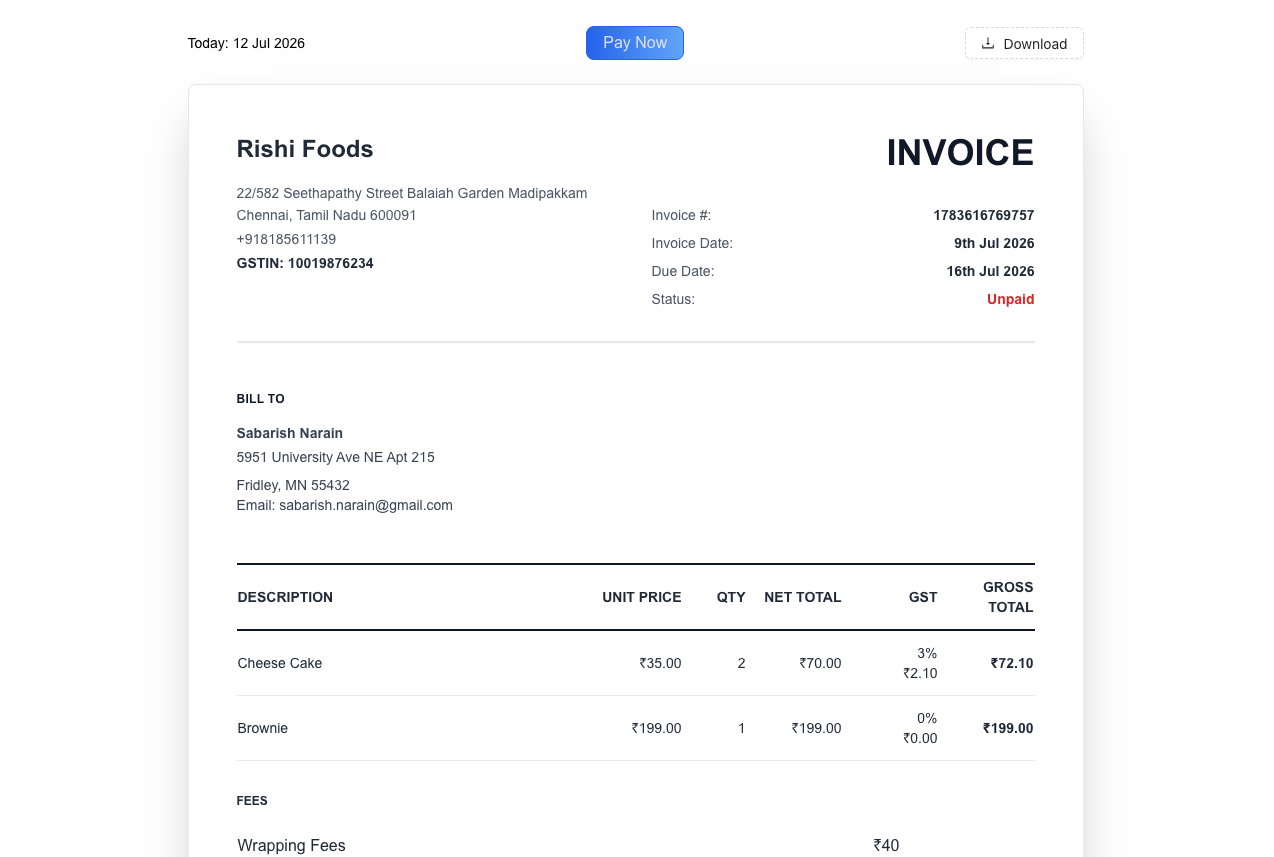
Task: Click the email sabarish.narain@gmail.com
Action: (x=366, y=505)
